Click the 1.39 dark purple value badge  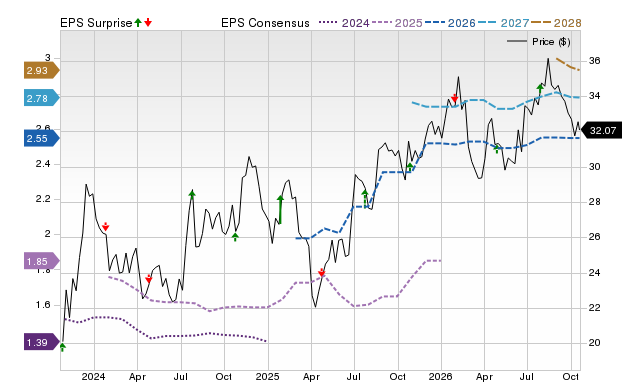[x=42, y=342]
